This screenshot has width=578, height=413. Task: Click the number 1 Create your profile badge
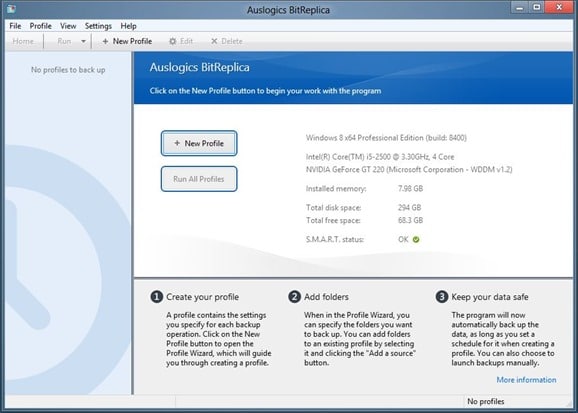[156, 297]
